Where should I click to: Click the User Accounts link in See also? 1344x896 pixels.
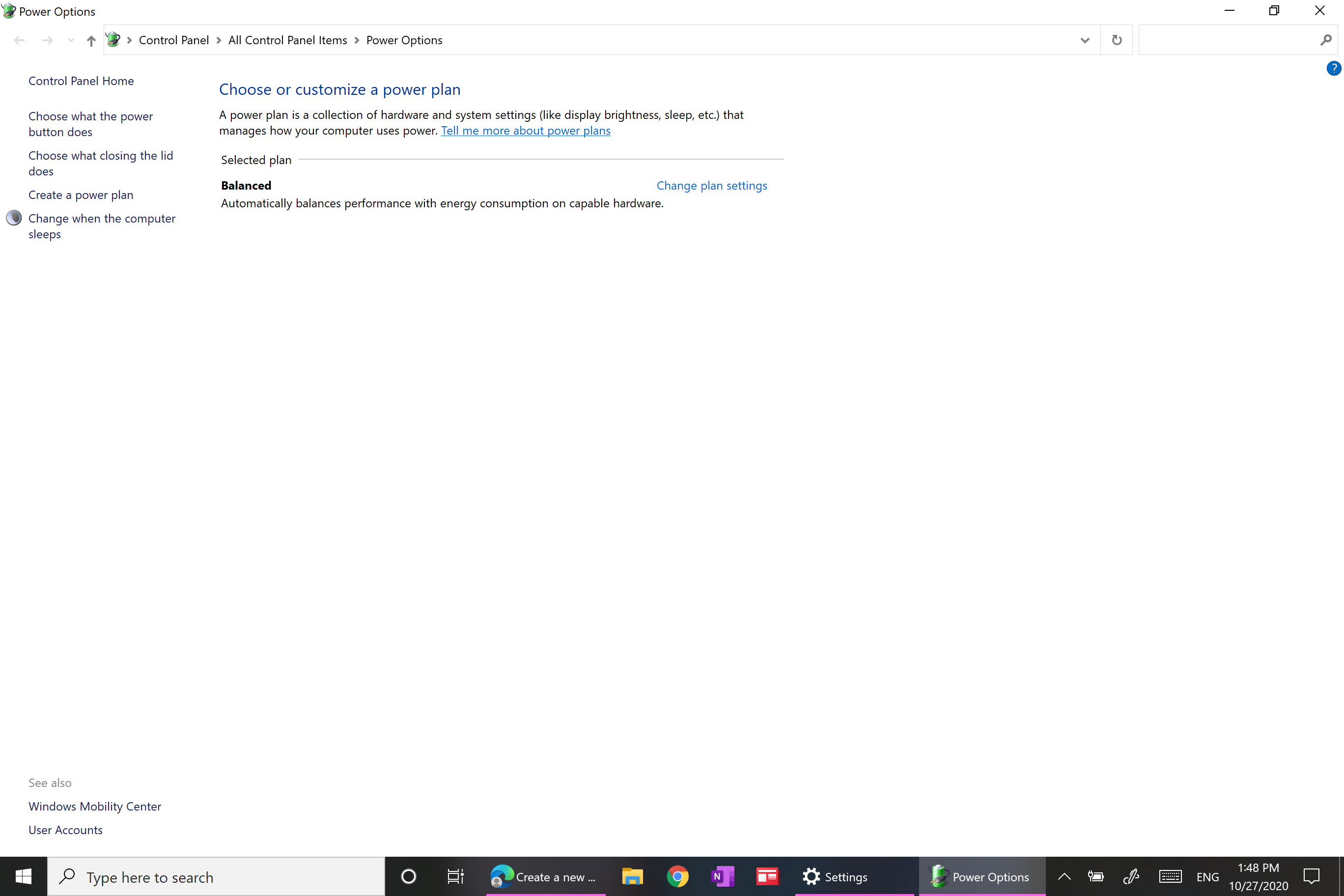point(65,830)
